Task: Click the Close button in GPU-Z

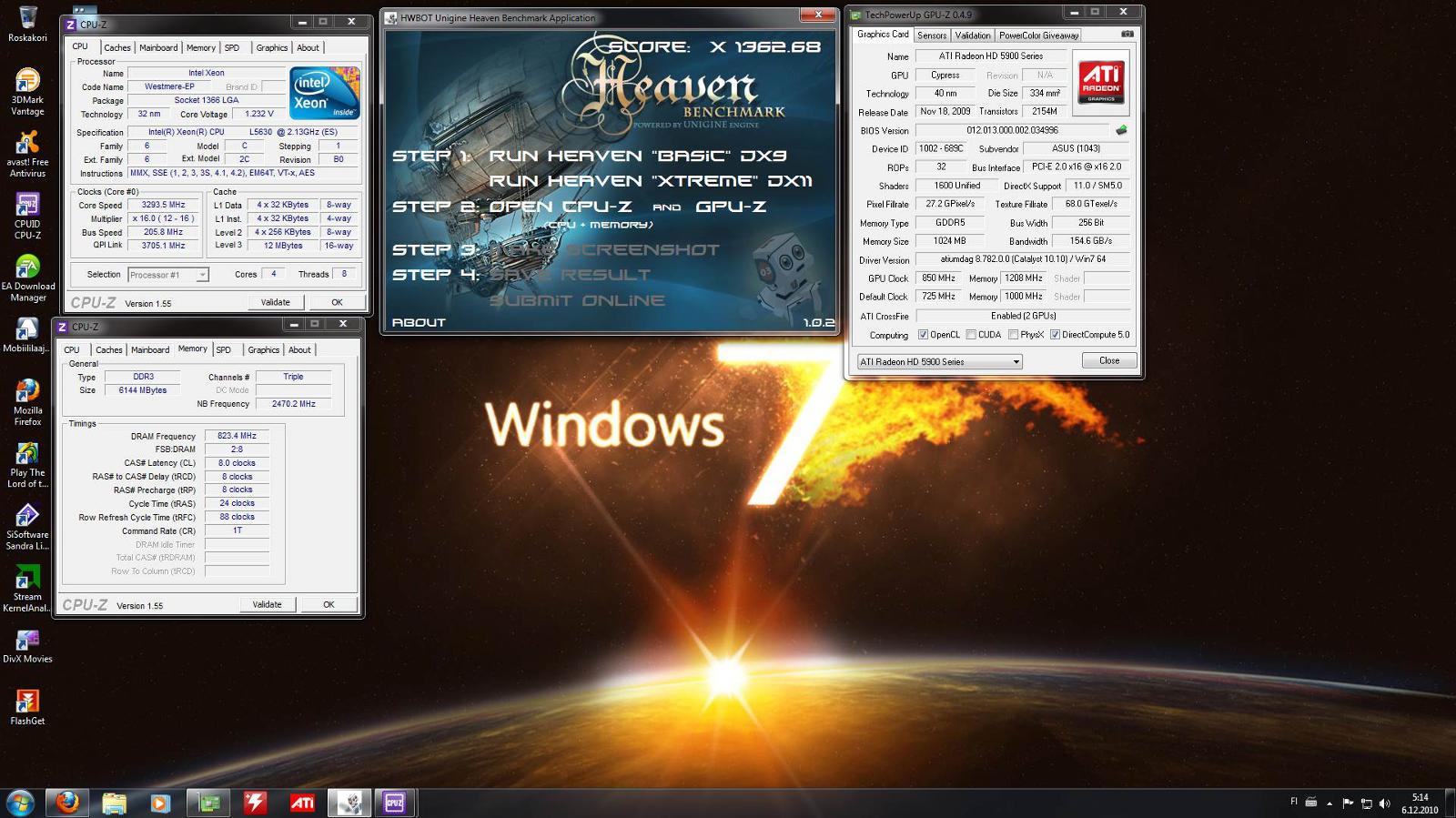Action: click(x=1109, y=360)
